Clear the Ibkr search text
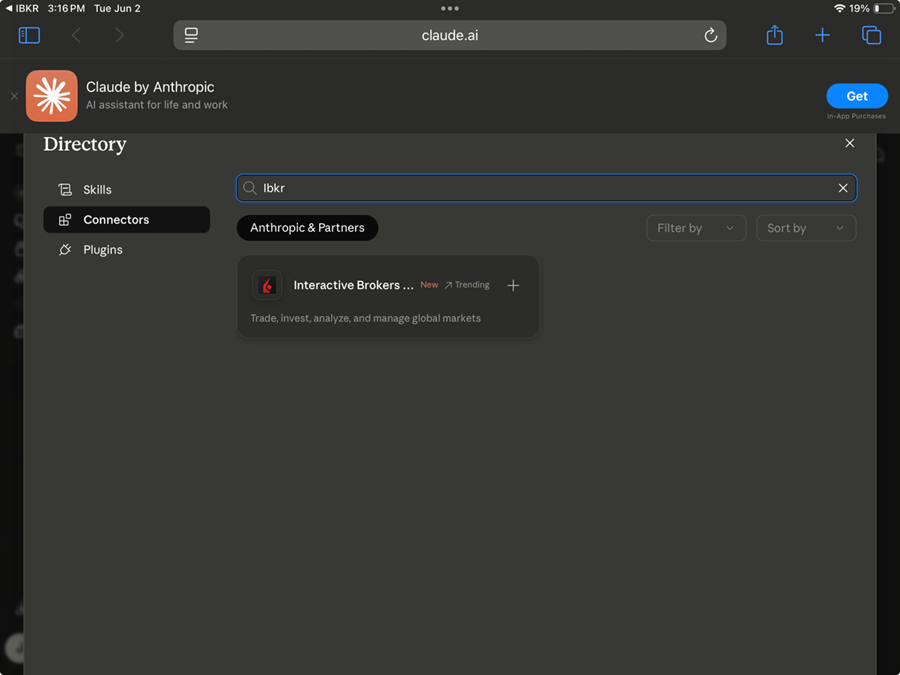 (x=843, y=188)
